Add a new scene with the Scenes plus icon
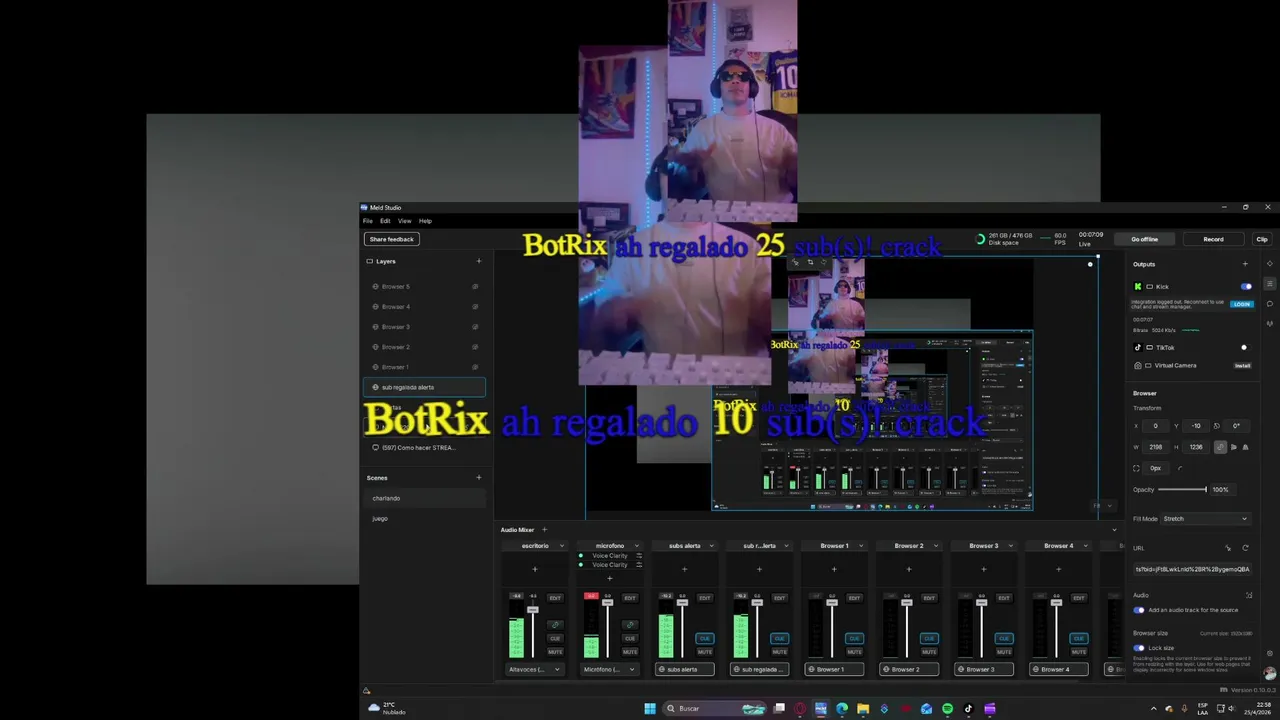This screenshot has width=1280, height=720. tap(478, 478)
